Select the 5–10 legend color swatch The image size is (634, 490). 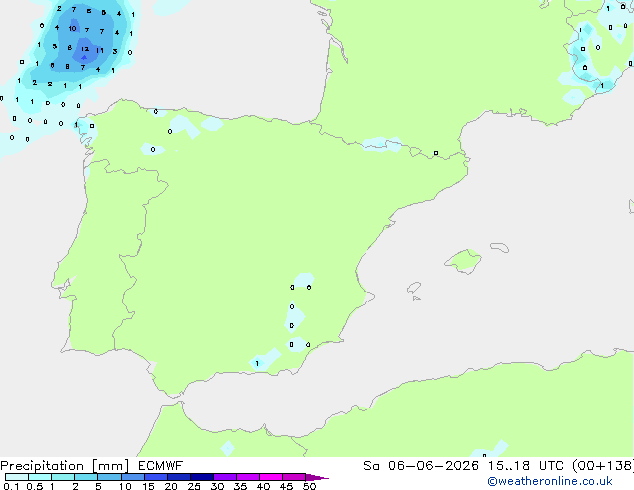click(x=109, y=477)
